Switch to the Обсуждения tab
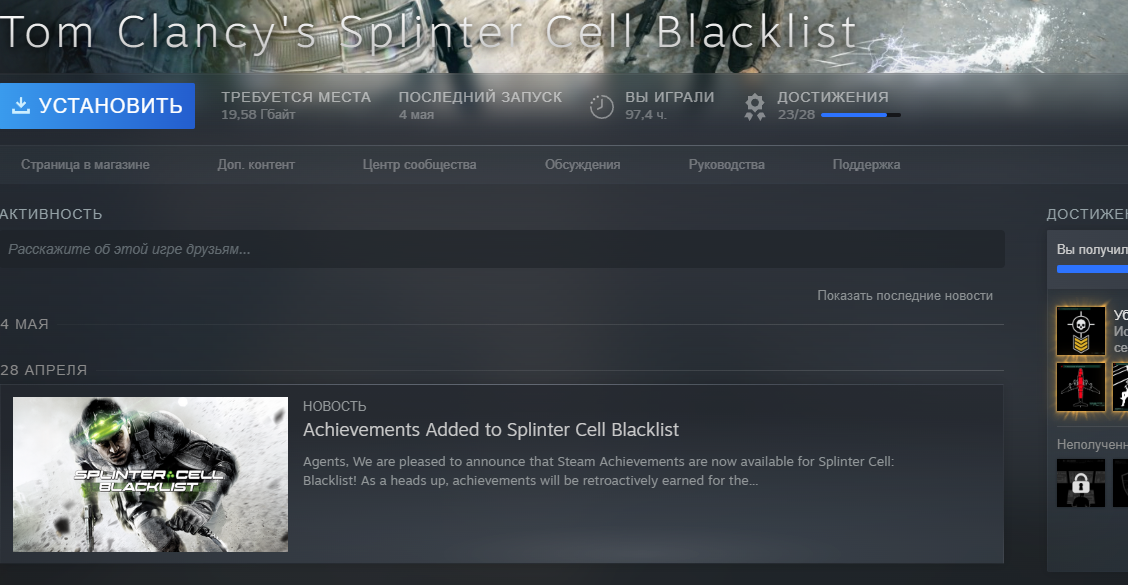The width and height of the screenshot is (1128, 585). coord(583,165)
